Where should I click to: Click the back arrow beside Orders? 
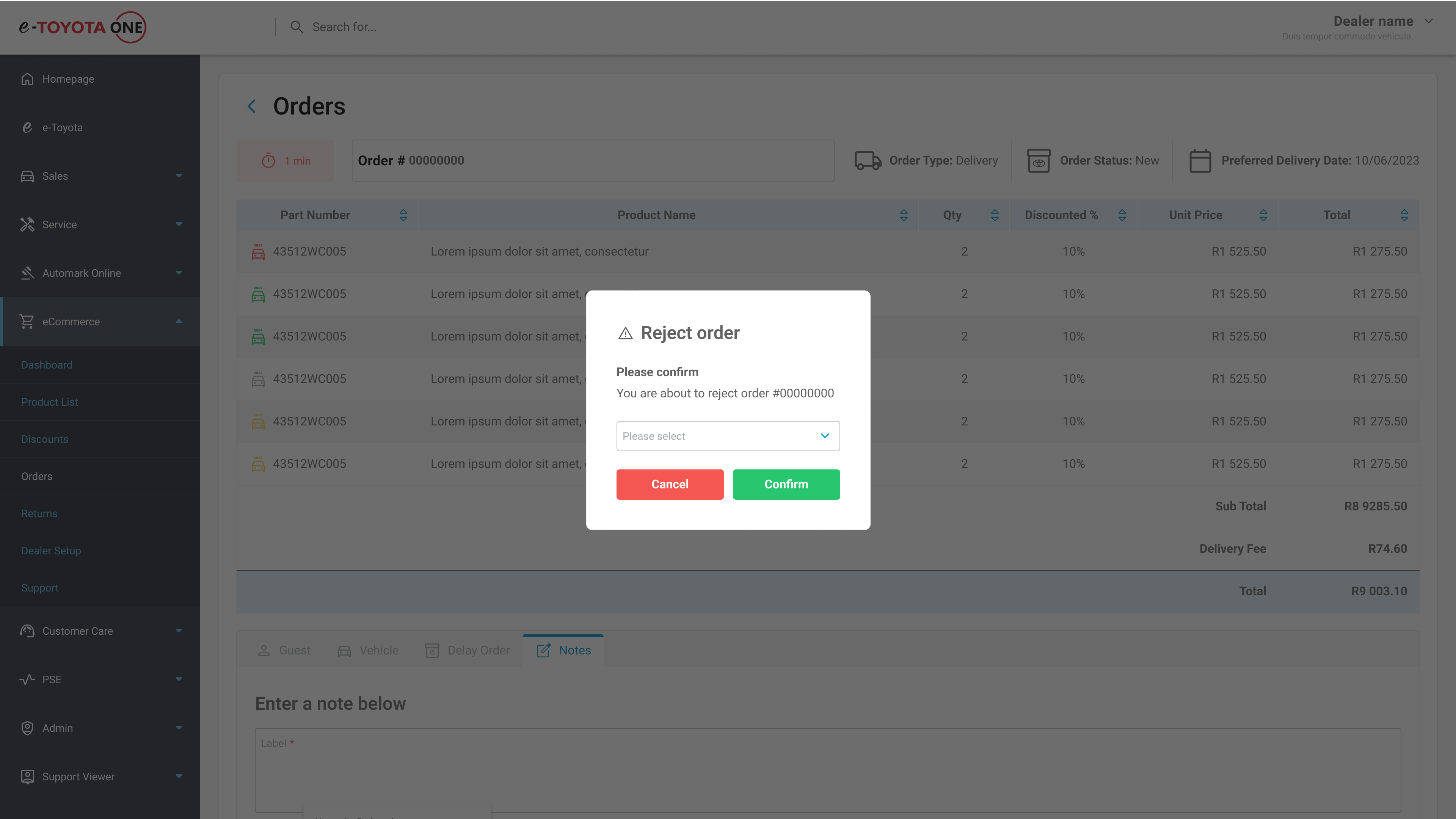[251, 106]
